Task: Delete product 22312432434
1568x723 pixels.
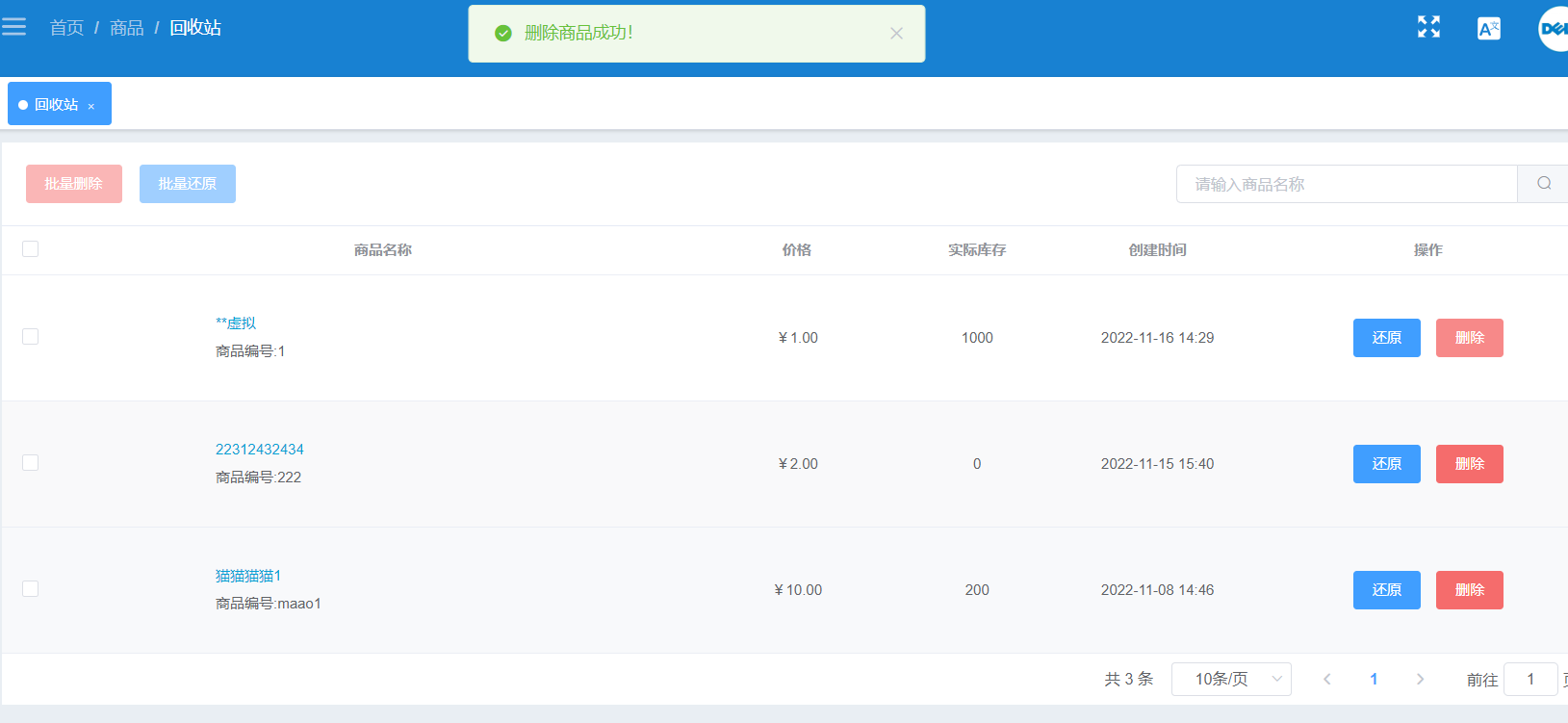Action: click(x=1470, y=464)
